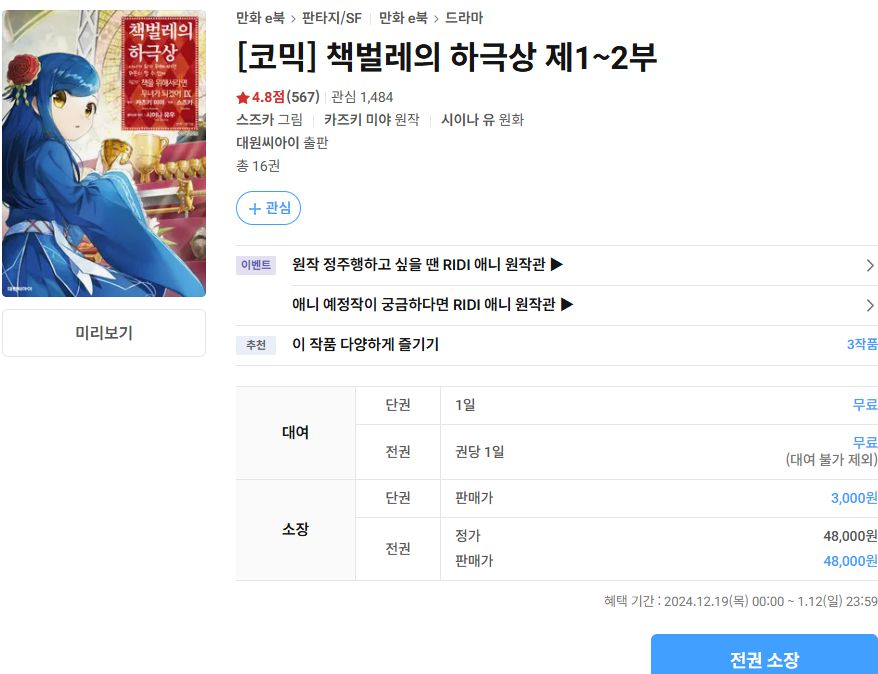Screen dimensions: 878x674
Task: Go to 판타지/SF breadcrumb category
Action: (331, 18)
